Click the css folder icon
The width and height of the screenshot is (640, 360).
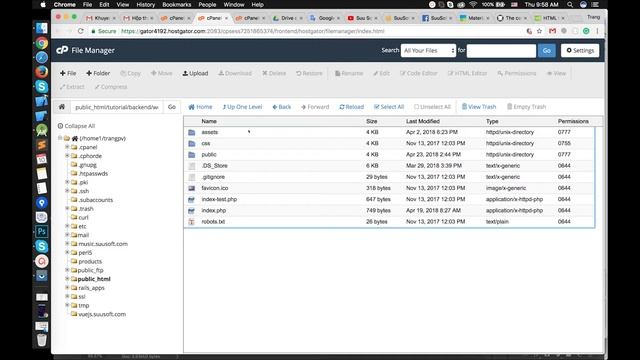click(x=191, y=144)
